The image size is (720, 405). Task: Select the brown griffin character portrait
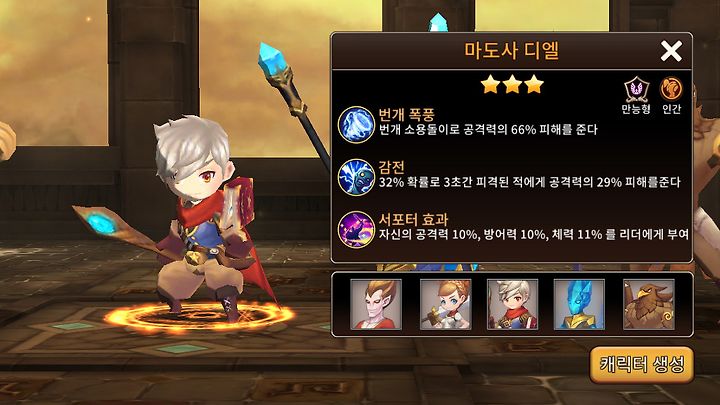point(649,304)
